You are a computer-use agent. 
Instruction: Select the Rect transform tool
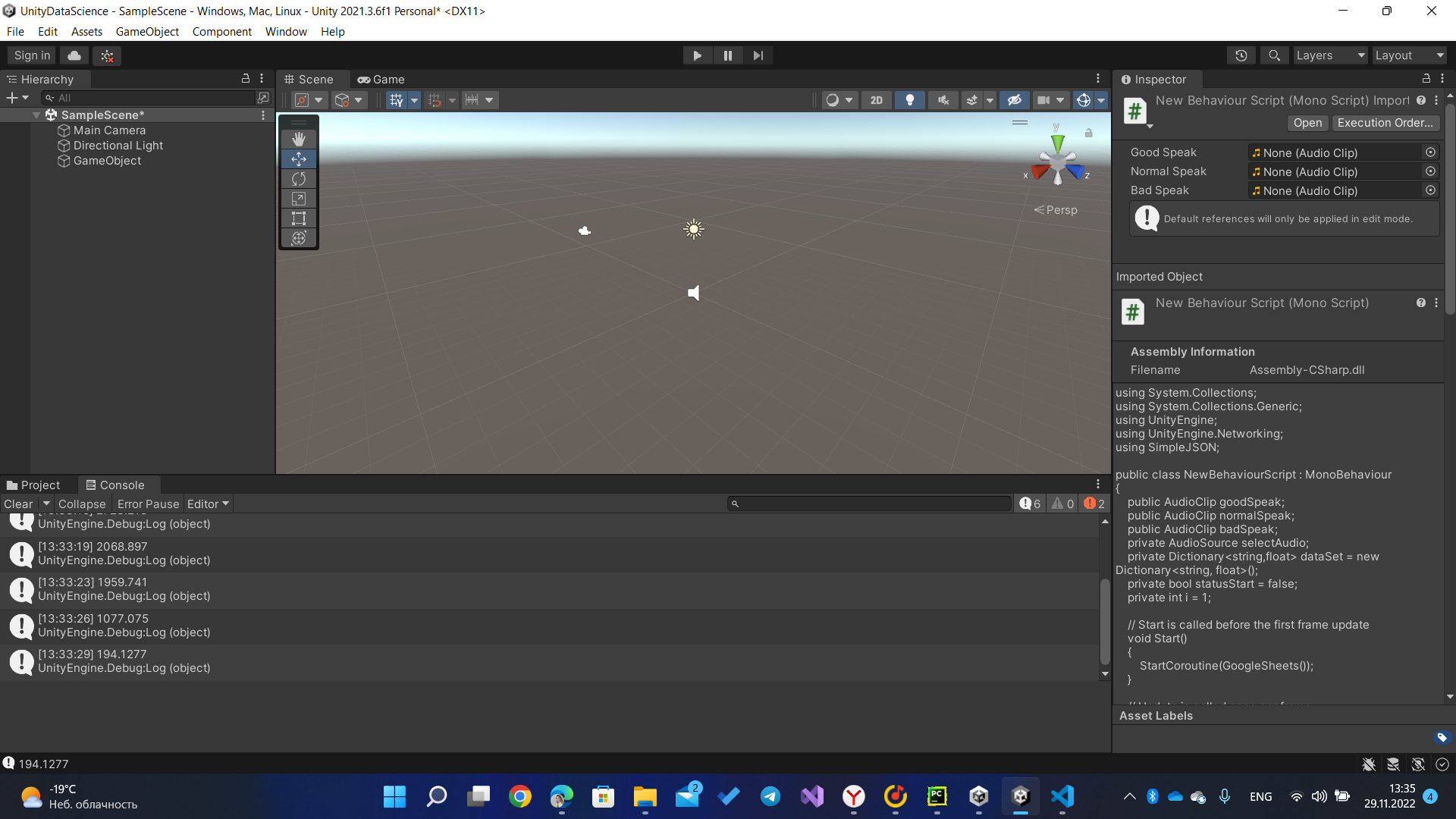click(299, 218)
